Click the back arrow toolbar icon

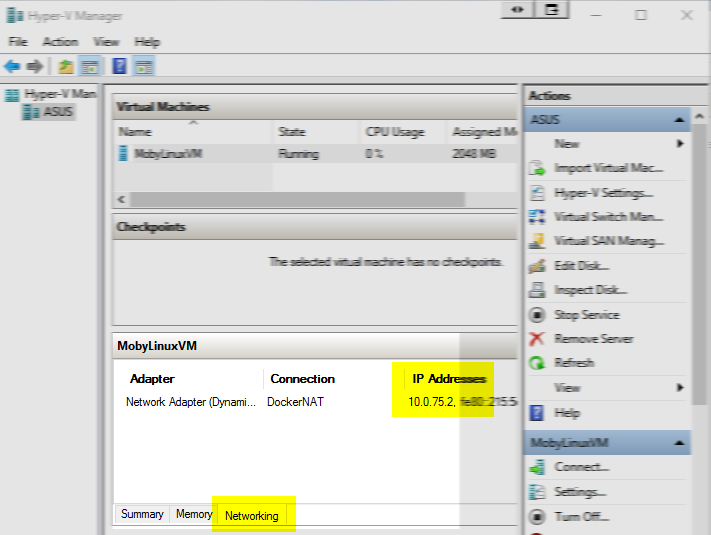(x=12, y=67)
